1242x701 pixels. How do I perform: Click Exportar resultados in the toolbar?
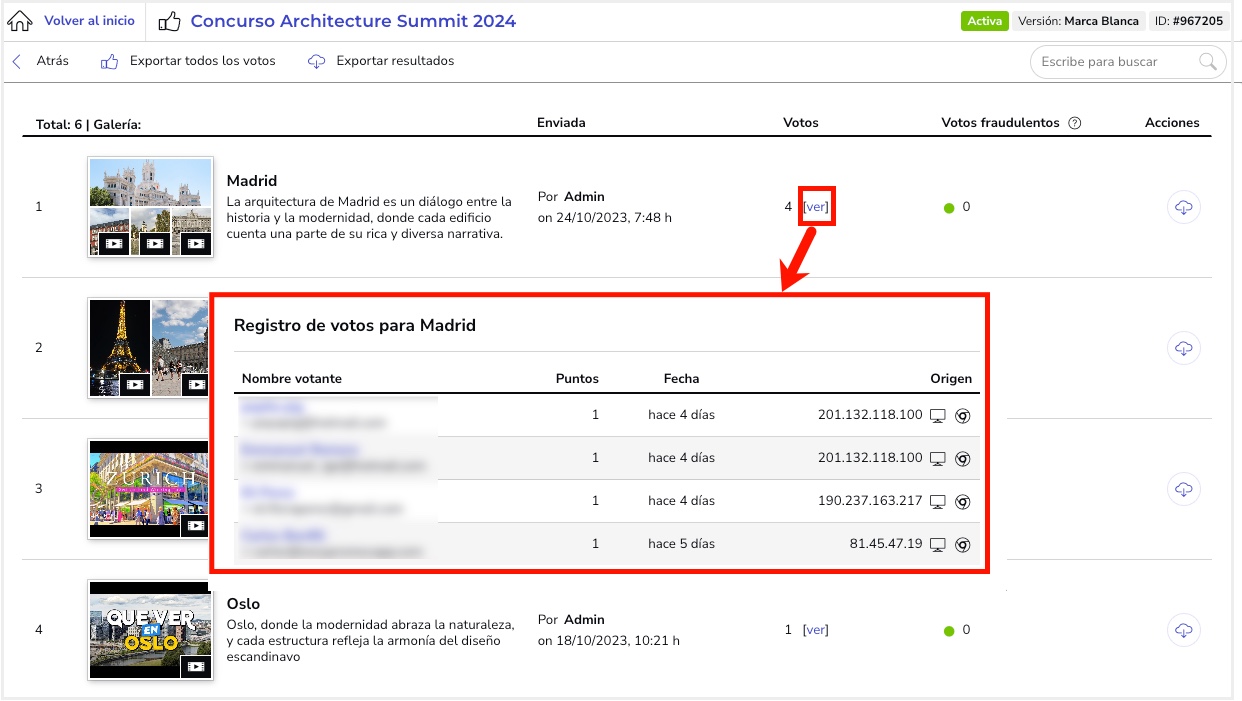[x=381, y=61]
